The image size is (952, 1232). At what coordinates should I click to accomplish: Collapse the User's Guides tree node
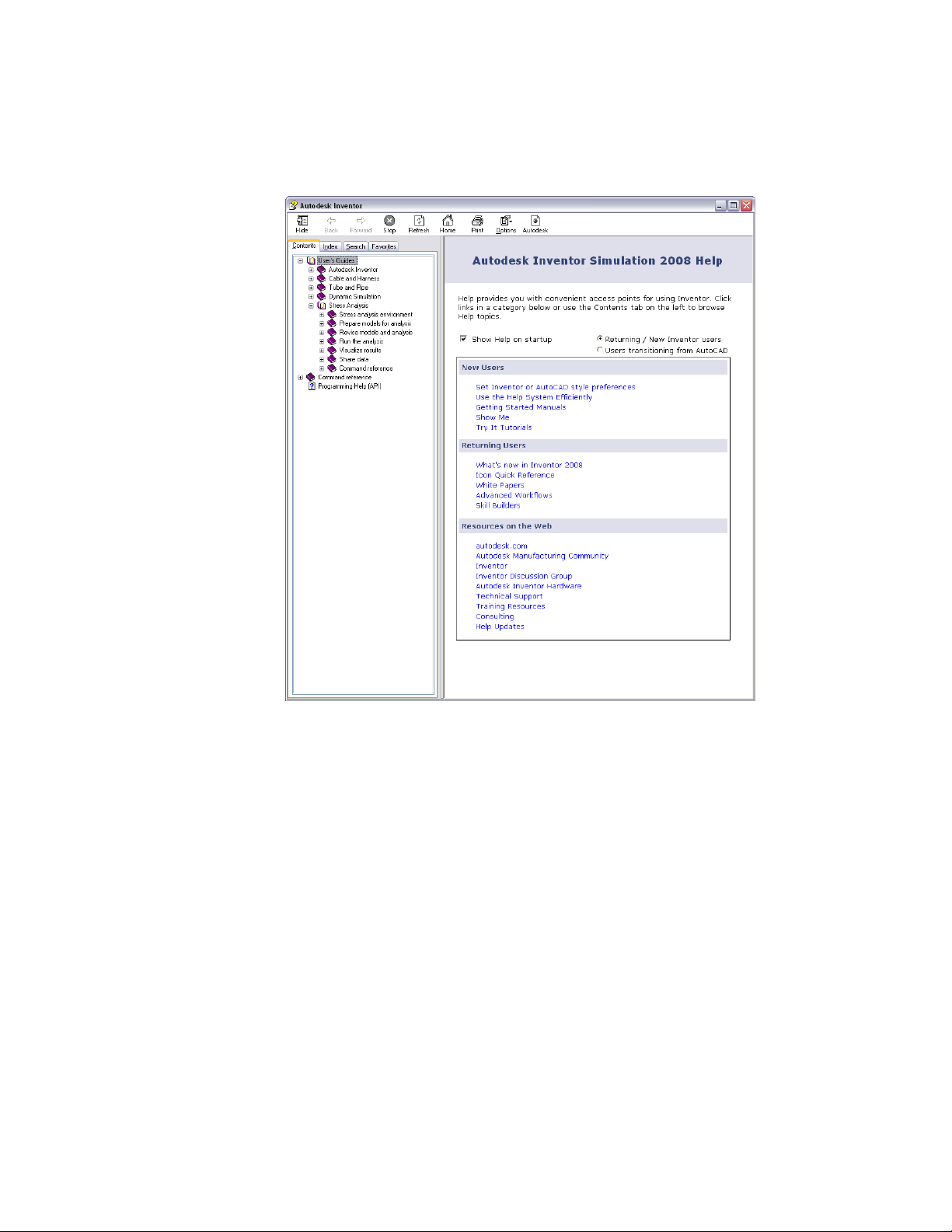(x=301, y=260)
